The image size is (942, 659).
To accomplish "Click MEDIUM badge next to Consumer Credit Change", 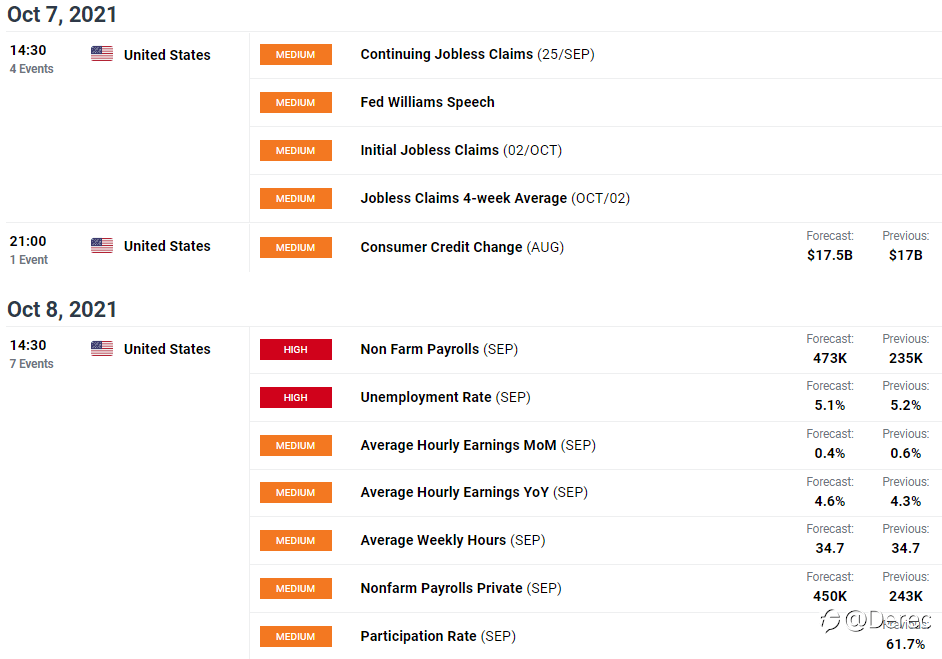I will click(296, 248).
